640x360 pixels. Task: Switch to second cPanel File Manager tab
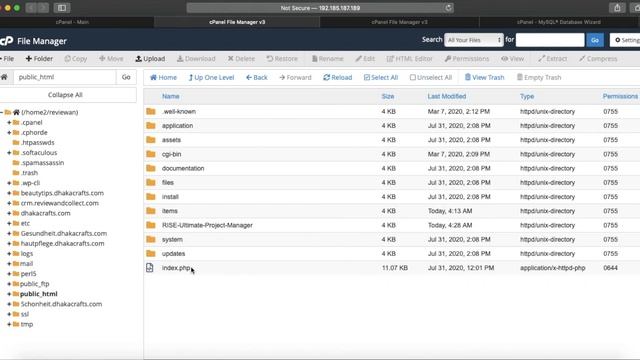(399, 22)
